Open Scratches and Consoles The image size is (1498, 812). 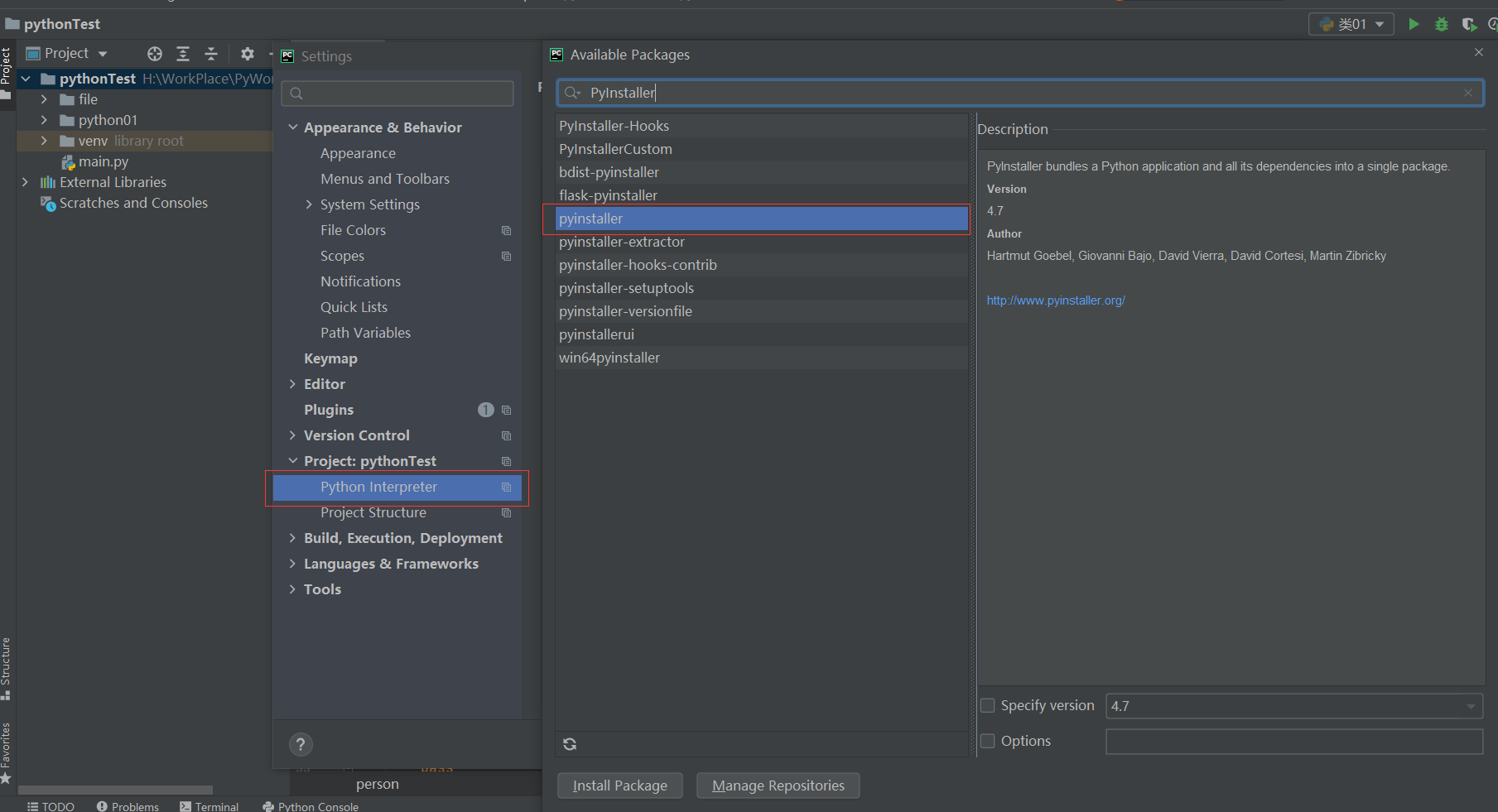133,203
